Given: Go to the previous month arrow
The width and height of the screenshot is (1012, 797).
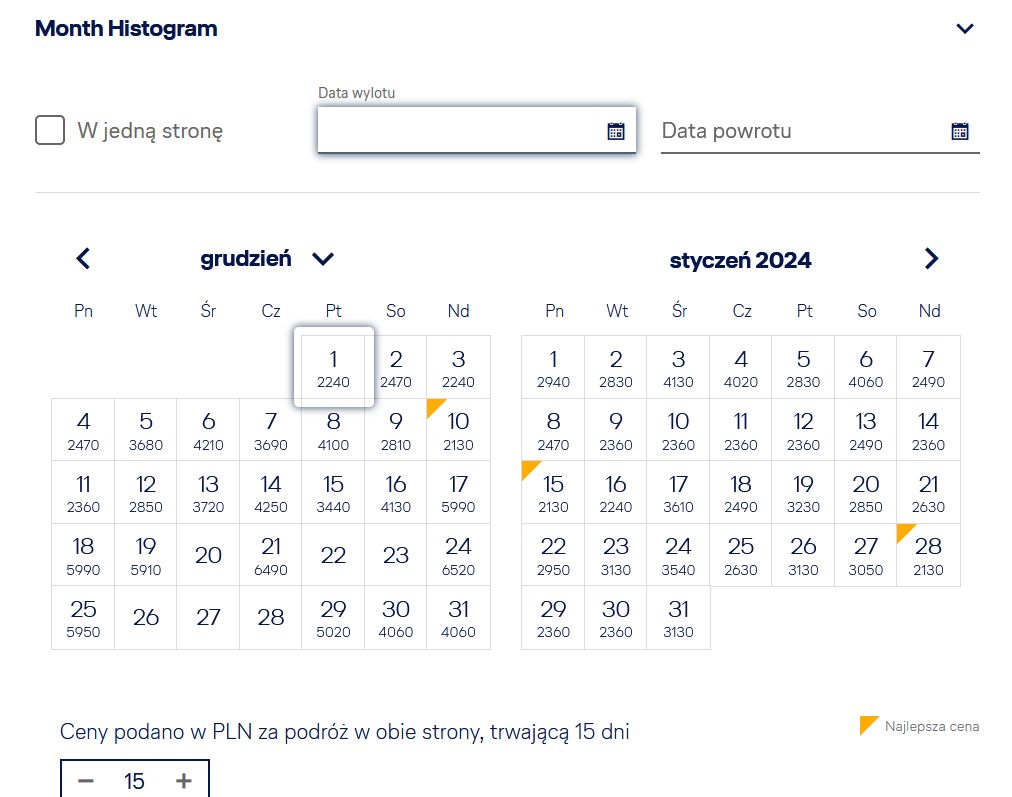Looking at the screenshot, I should pyautogui.click(x=83, y=259).
